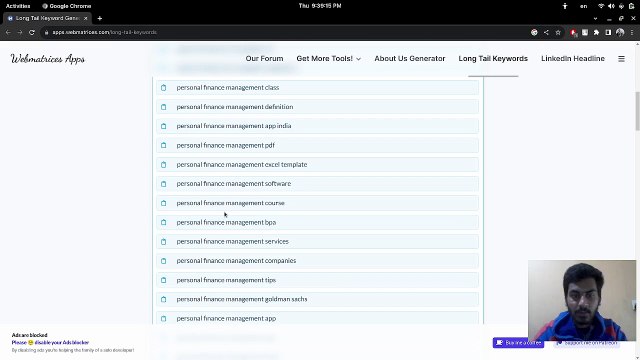Expand the Get More Tools! dropdown
This screenshot has width=640, height=360.
click(x=329, y=59)
